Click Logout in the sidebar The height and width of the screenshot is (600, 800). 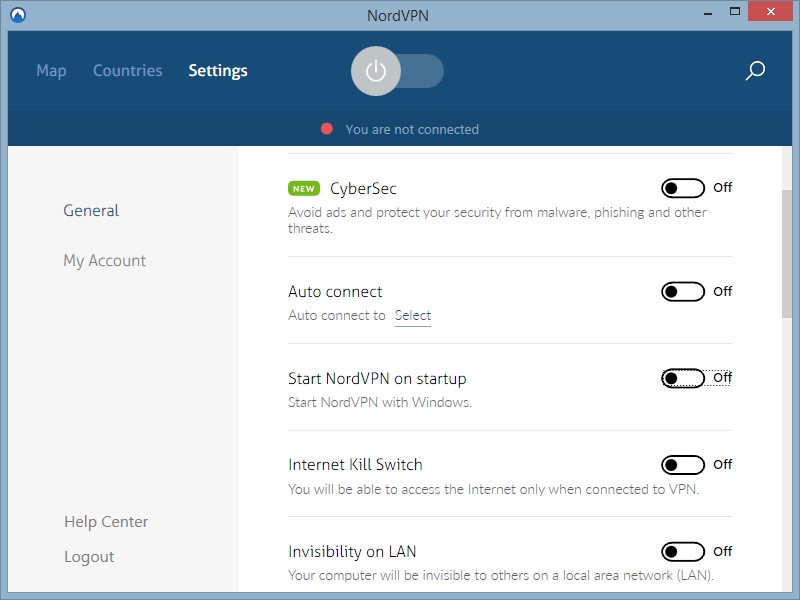(x=89, y=557)
